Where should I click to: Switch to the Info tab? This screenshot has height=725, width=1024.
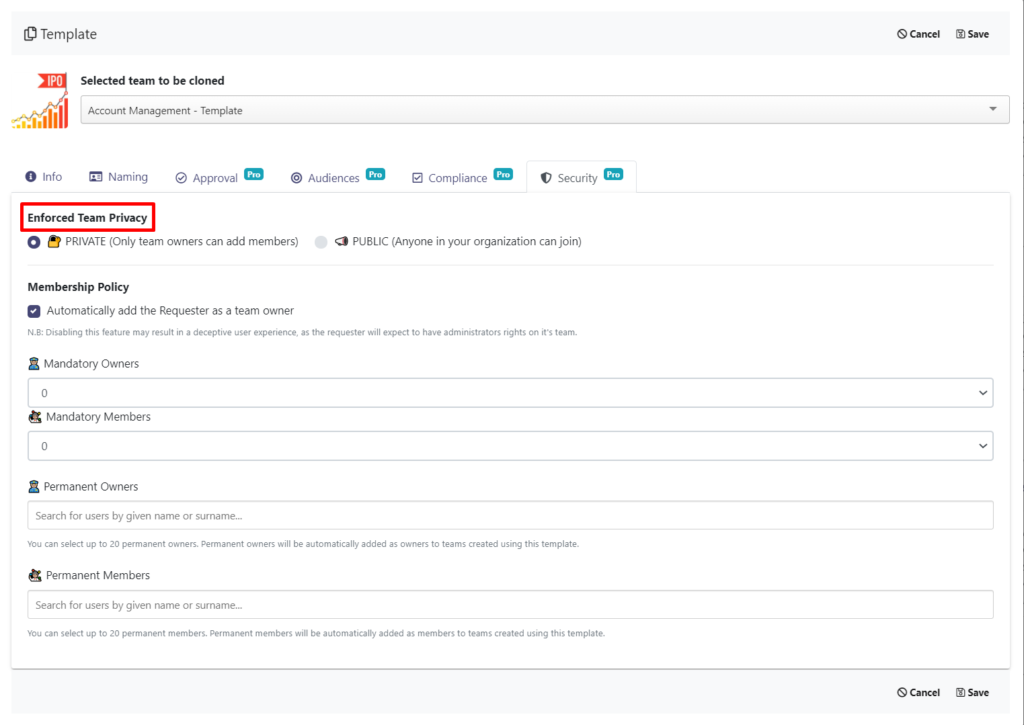[44, 177]
